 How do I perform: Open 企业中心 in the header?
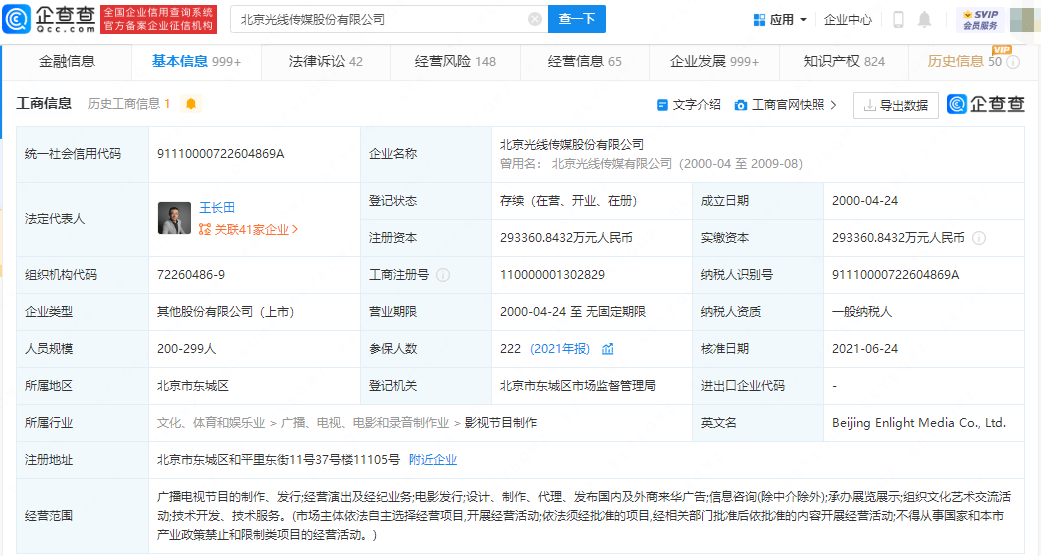pyautogui.click(x=848, y=20)
